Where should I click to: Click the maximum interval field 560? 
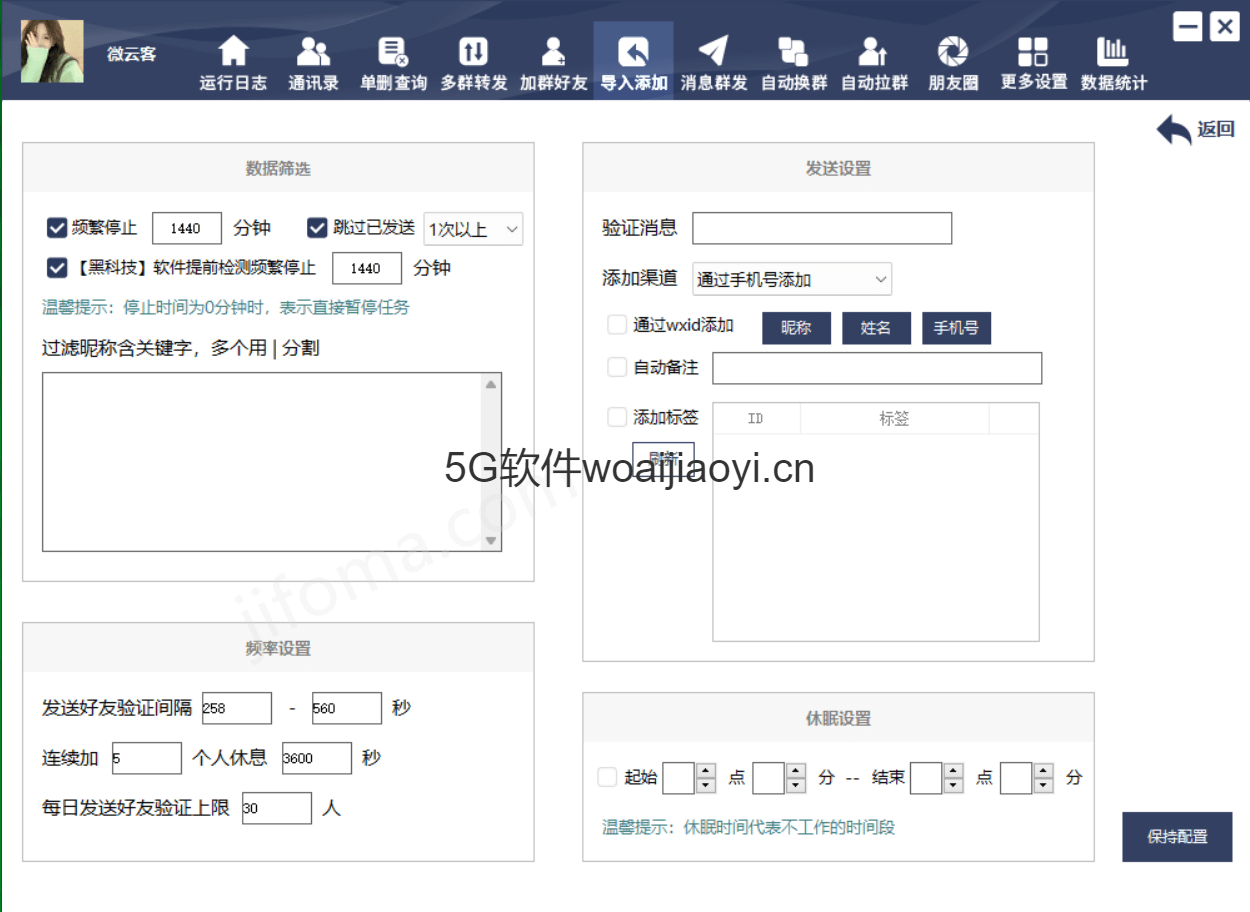click(347, 708)
